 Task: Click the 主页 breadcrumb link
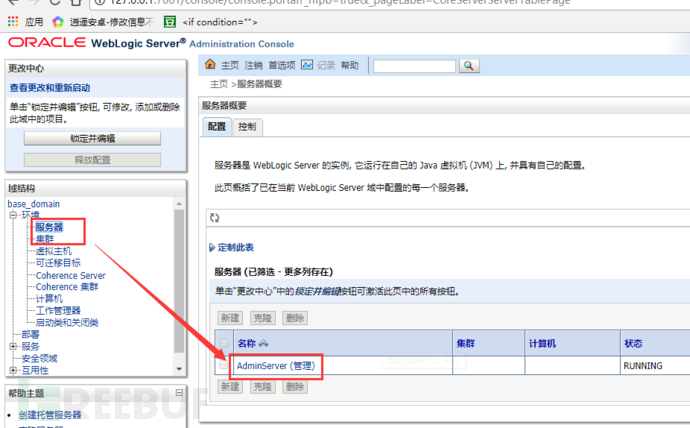[219, 84]
